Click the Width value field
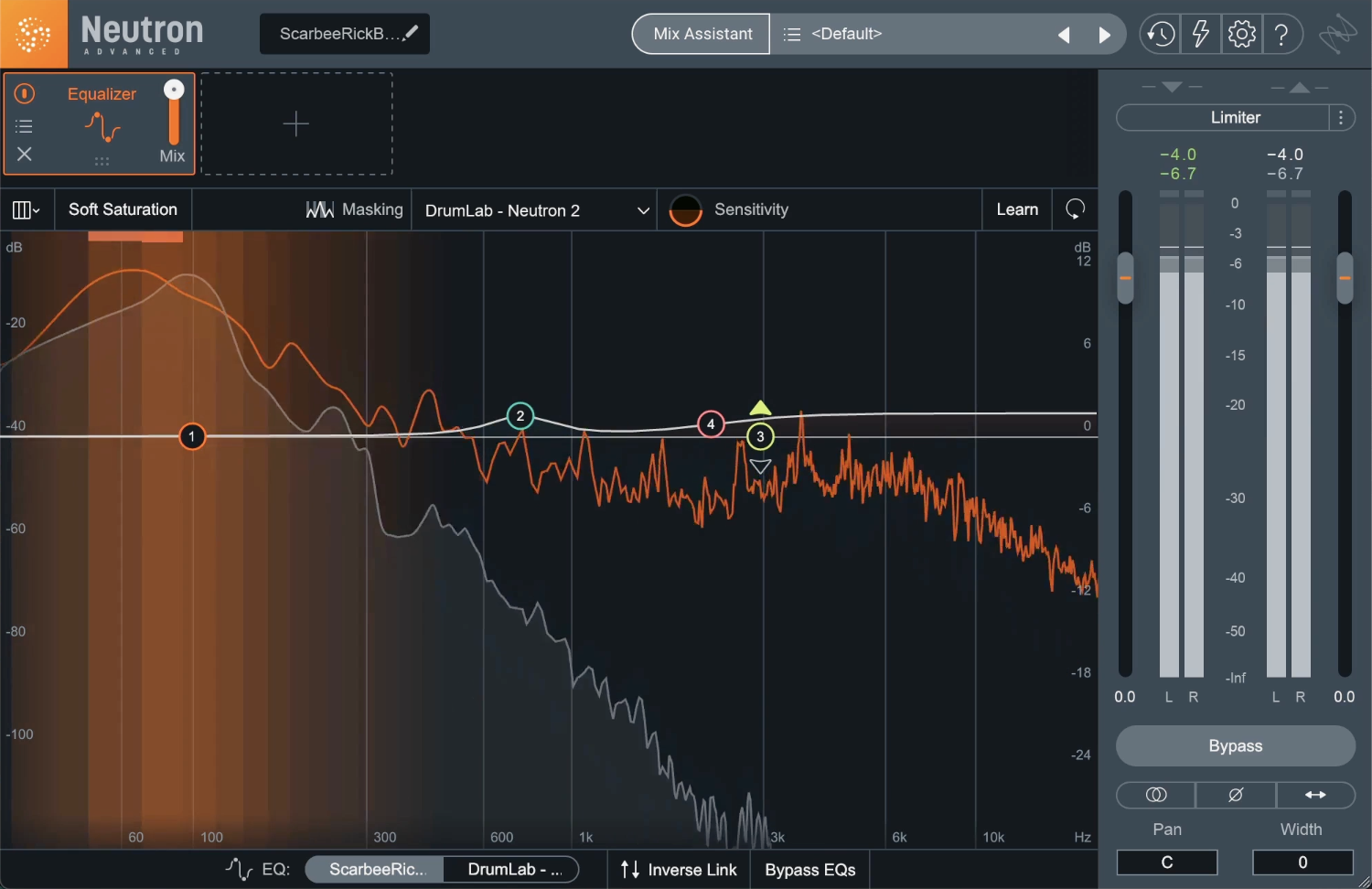The width and height of the screenshot is (1372, 889). 1302,862
